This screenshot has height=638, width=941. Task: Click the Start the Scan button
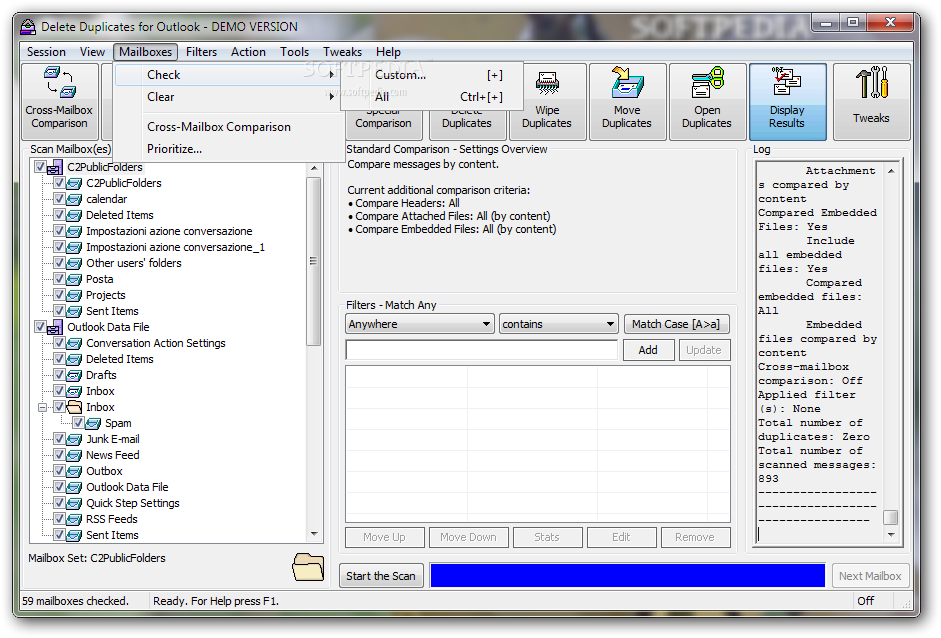pos(381,576)
